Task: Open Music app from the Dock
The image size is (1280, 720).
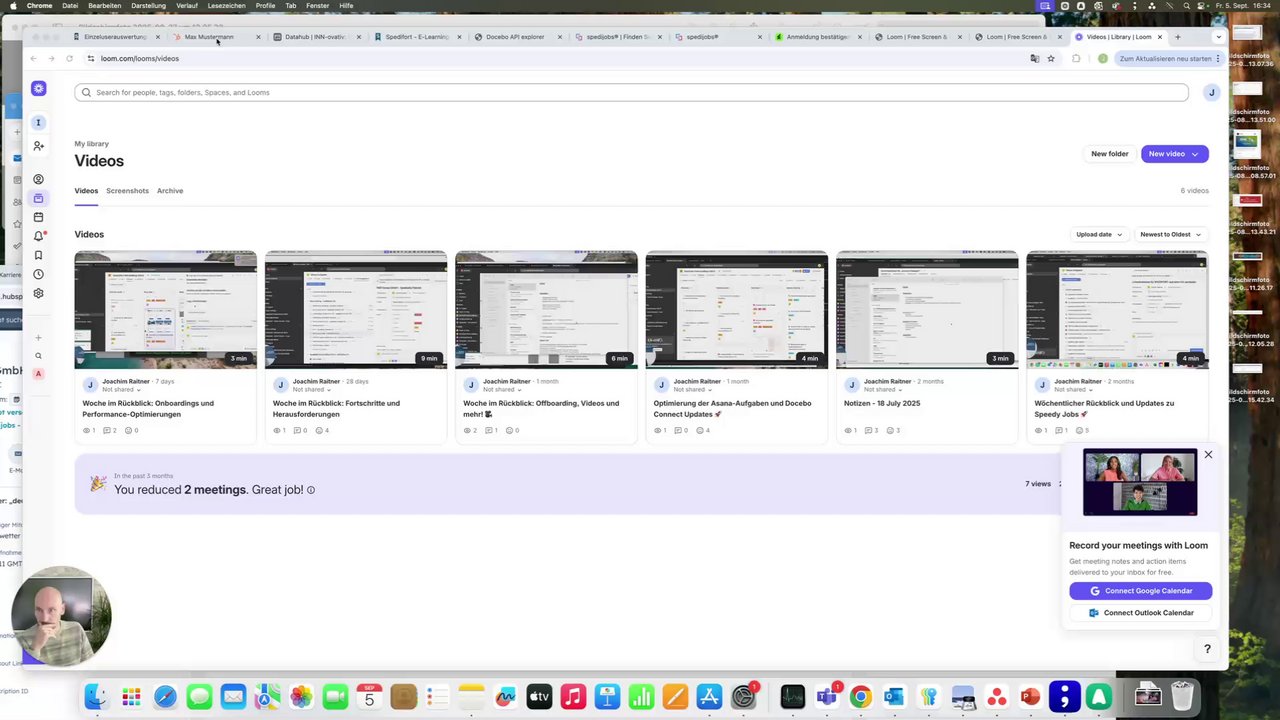Action: (573, 697)
